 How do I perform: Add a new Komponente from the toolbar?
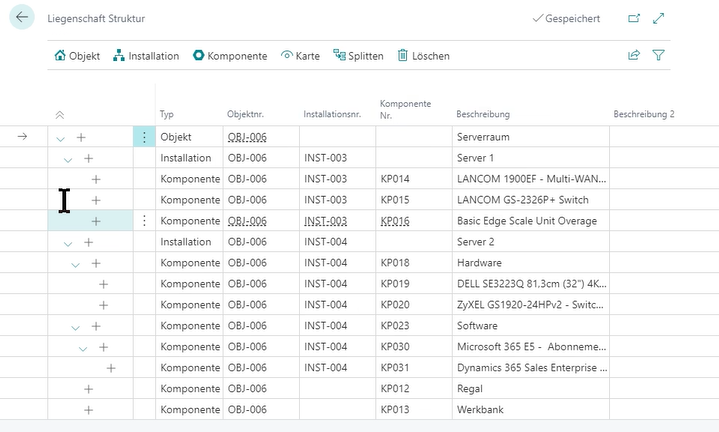click(230, 56)
